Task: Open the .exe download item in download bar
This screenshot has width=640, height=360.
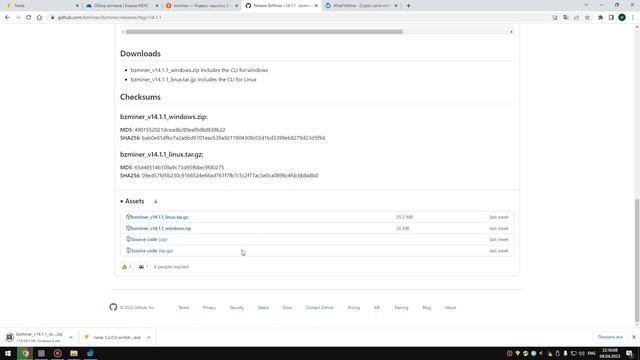Action: (112, 337)
